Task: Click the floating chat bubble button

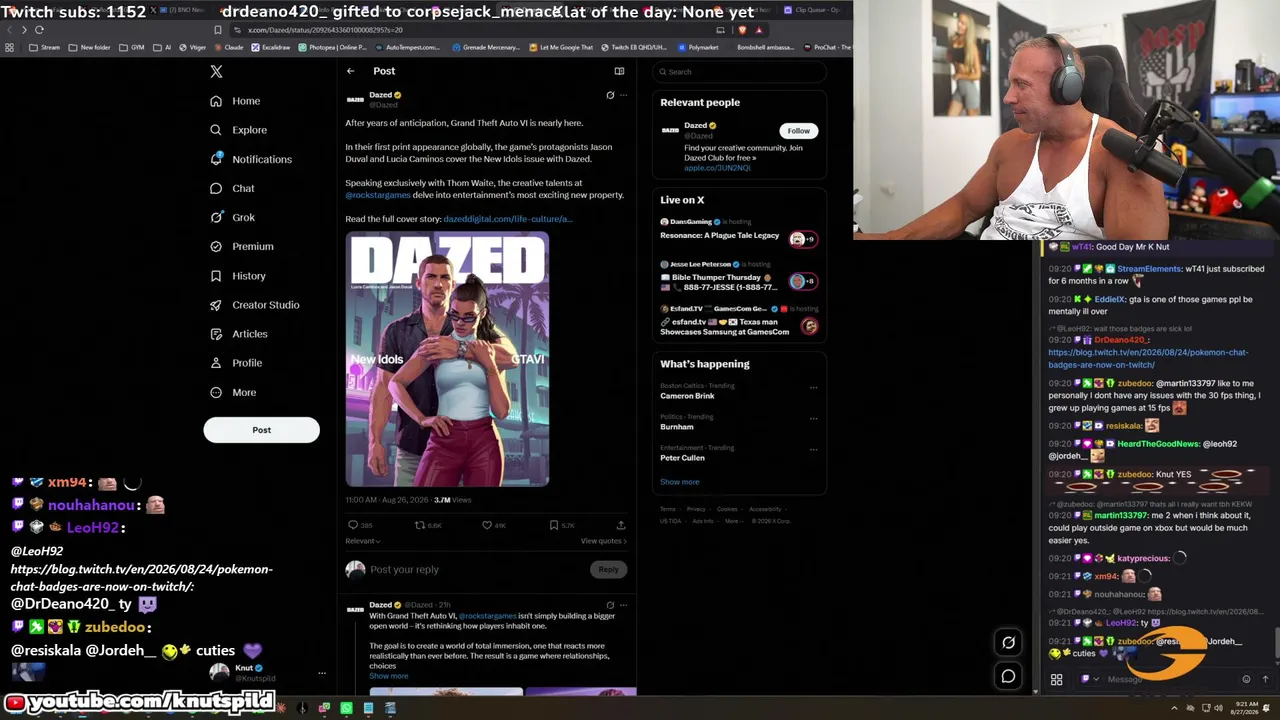Action: [x=1008, y=676]
